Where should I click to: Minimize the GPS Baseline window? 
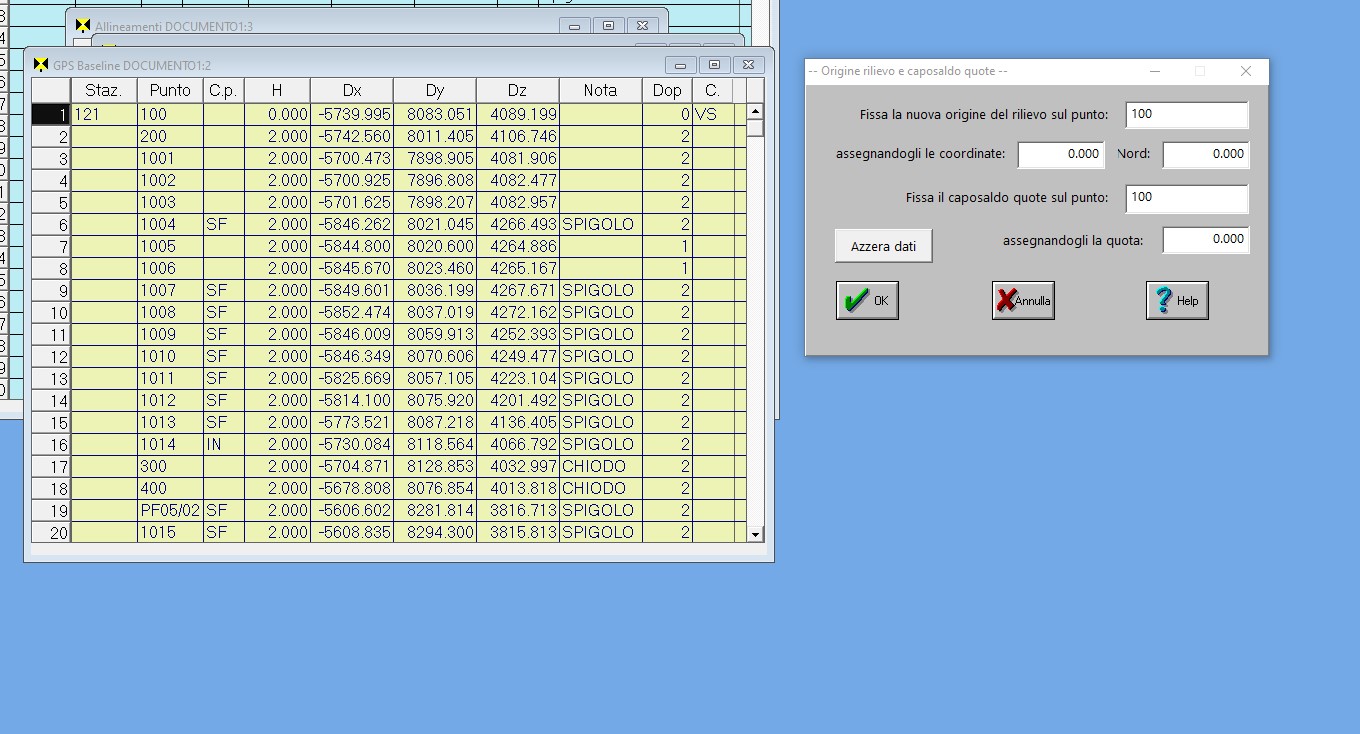coord(680,65)
